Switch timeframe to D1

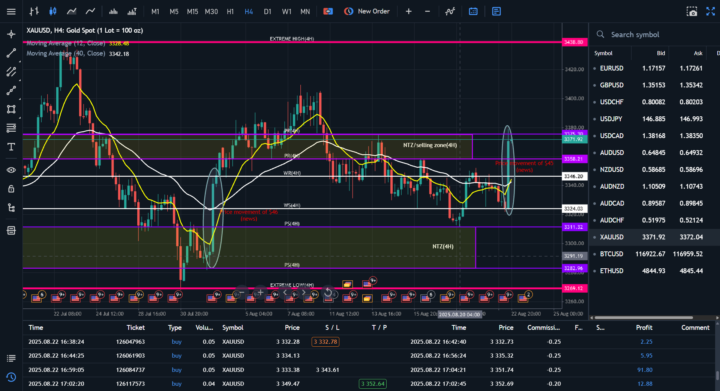tap(267, 11)
